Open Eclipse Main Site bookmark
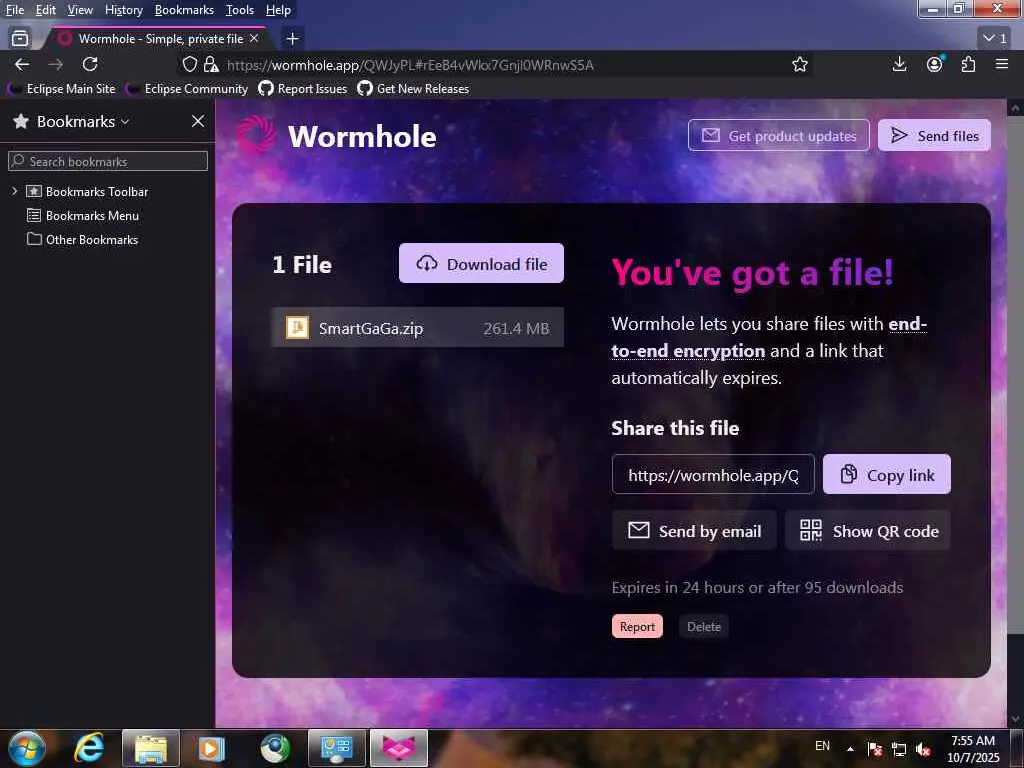The height and width of the screenshot is (768, 1024). pos(62,89)
